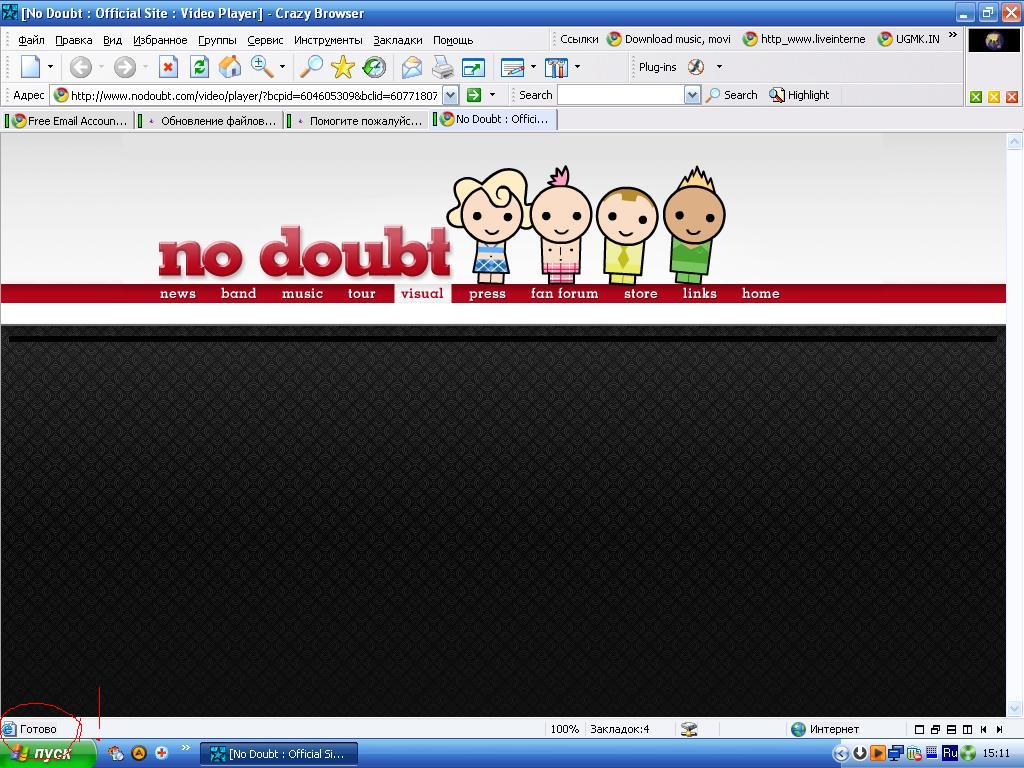Click the green Go arrow next to address
This screenshot has height=768, width=1024.
pyautogui.click(x=474, y=95)
